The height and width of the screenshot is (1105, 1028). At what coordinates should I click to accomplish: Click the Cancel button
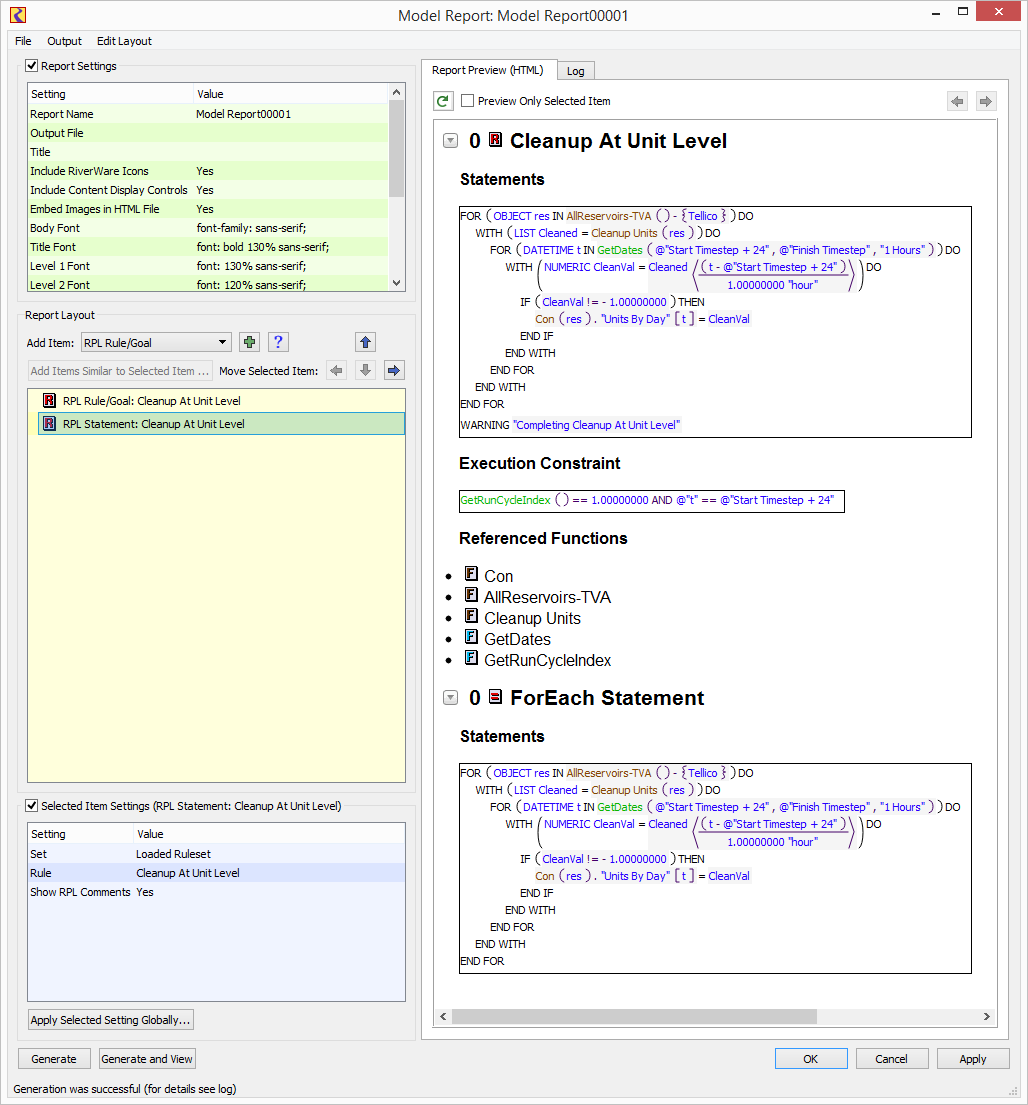coord(891,1059)
